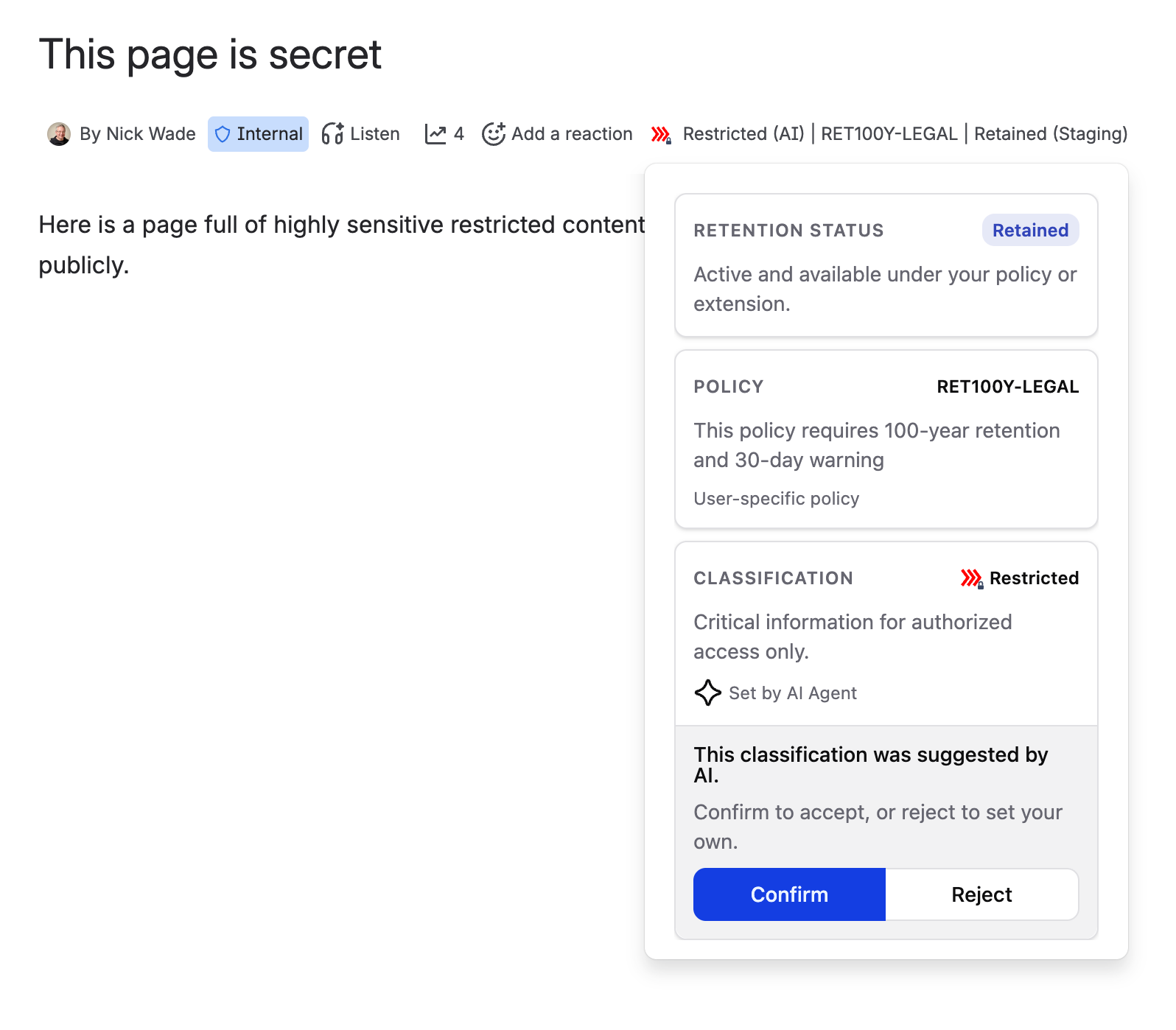Image resolution: width=1176 pixels, height=1030 pixels.
Task: Reject the AI-suggested classification
Action: click(981, 894)
